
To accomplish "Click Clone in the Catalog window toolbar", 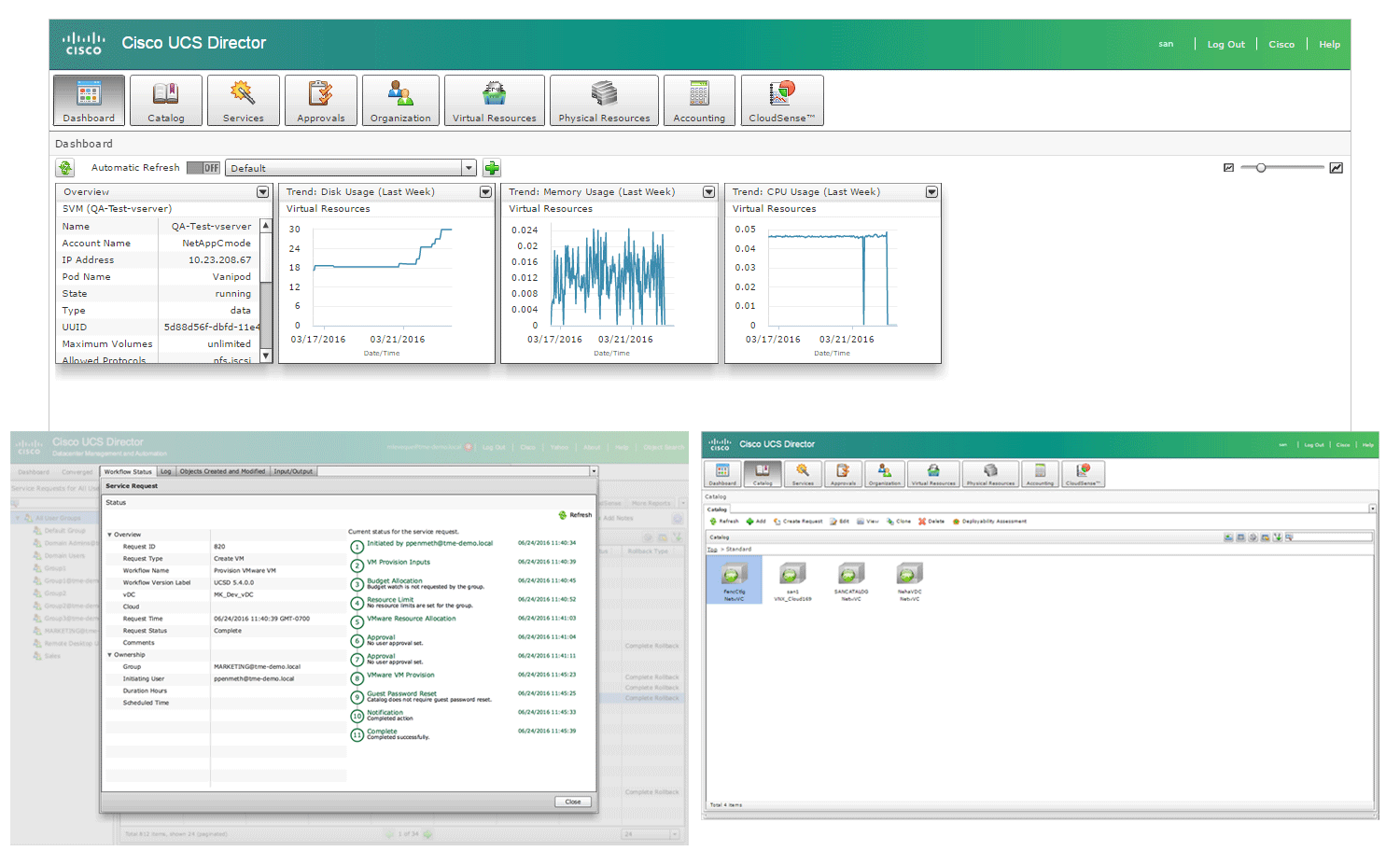I will point(899,522).
